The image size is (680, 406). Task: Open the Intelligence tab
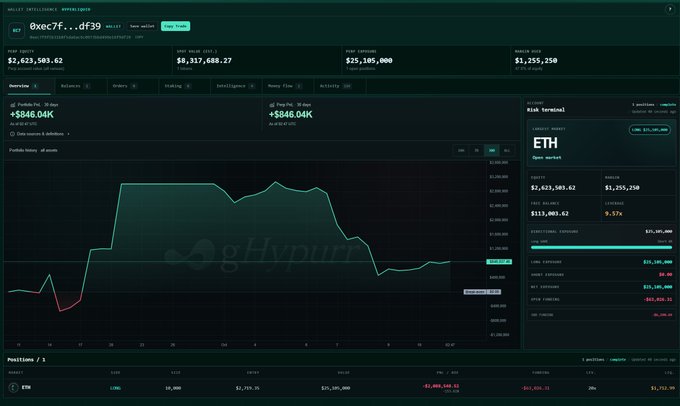[236, 86]
